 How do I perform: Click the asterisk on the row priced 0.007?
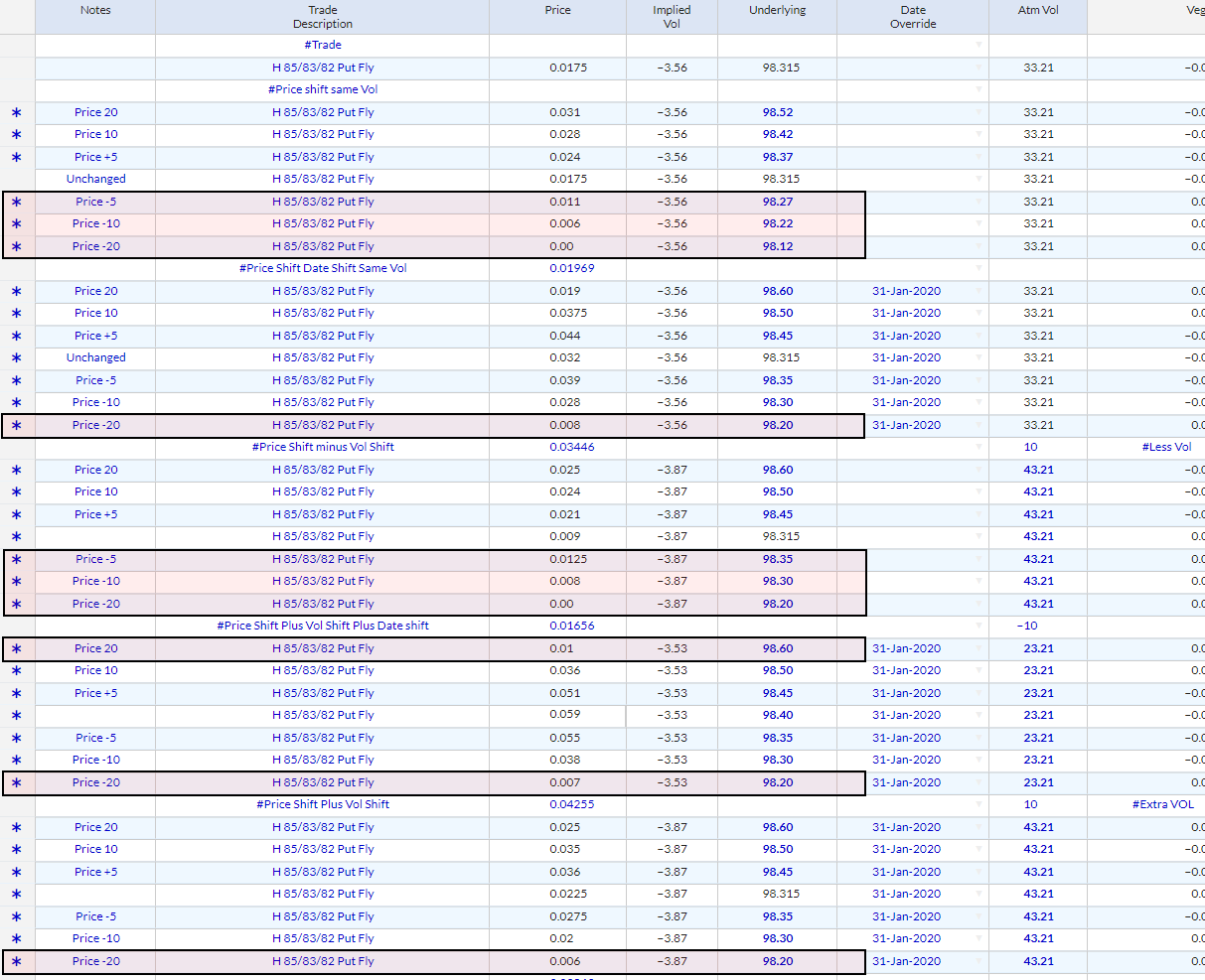16,783
